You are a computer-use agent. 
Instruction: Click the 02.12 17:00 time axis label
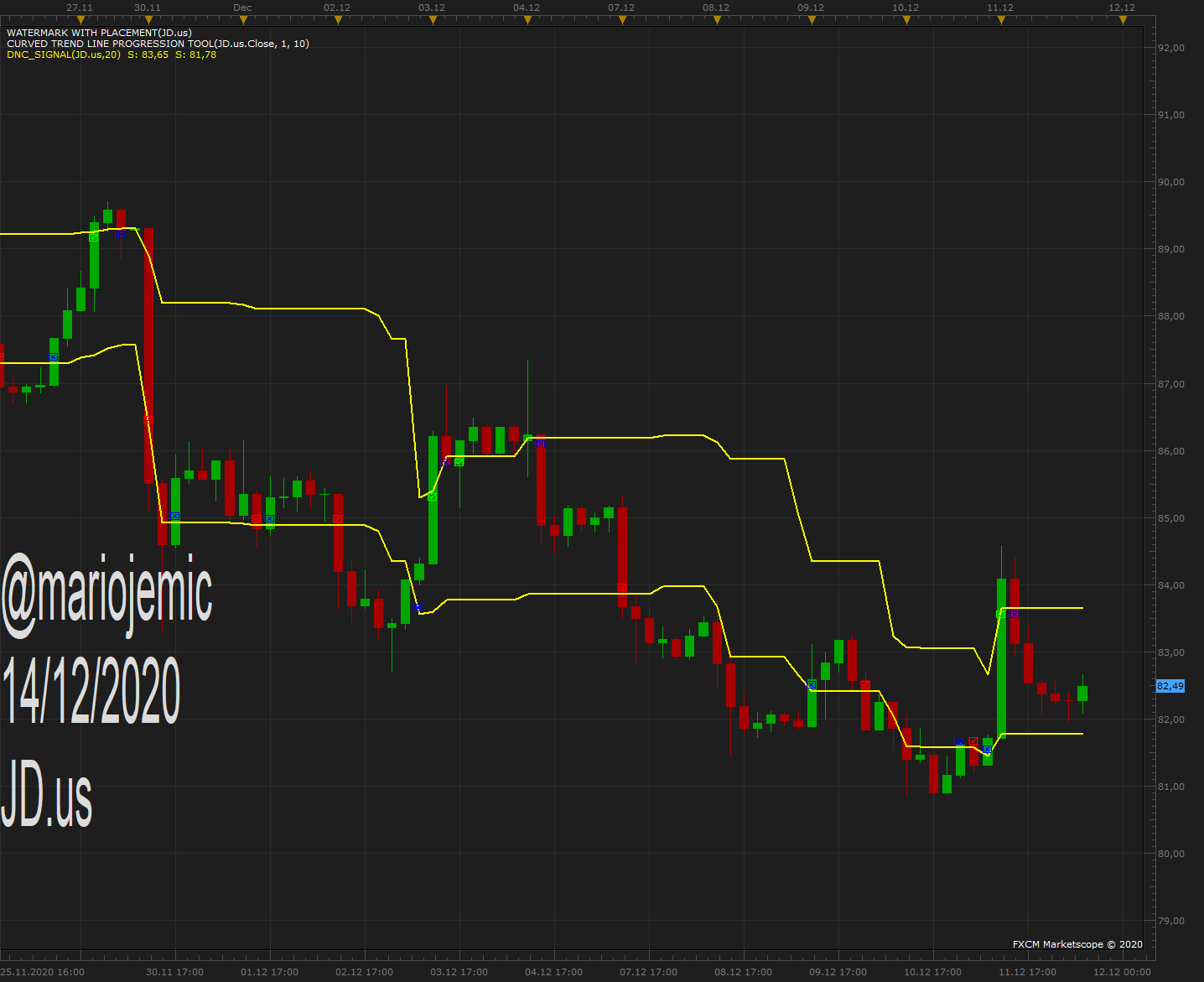(x=364, y=972)
